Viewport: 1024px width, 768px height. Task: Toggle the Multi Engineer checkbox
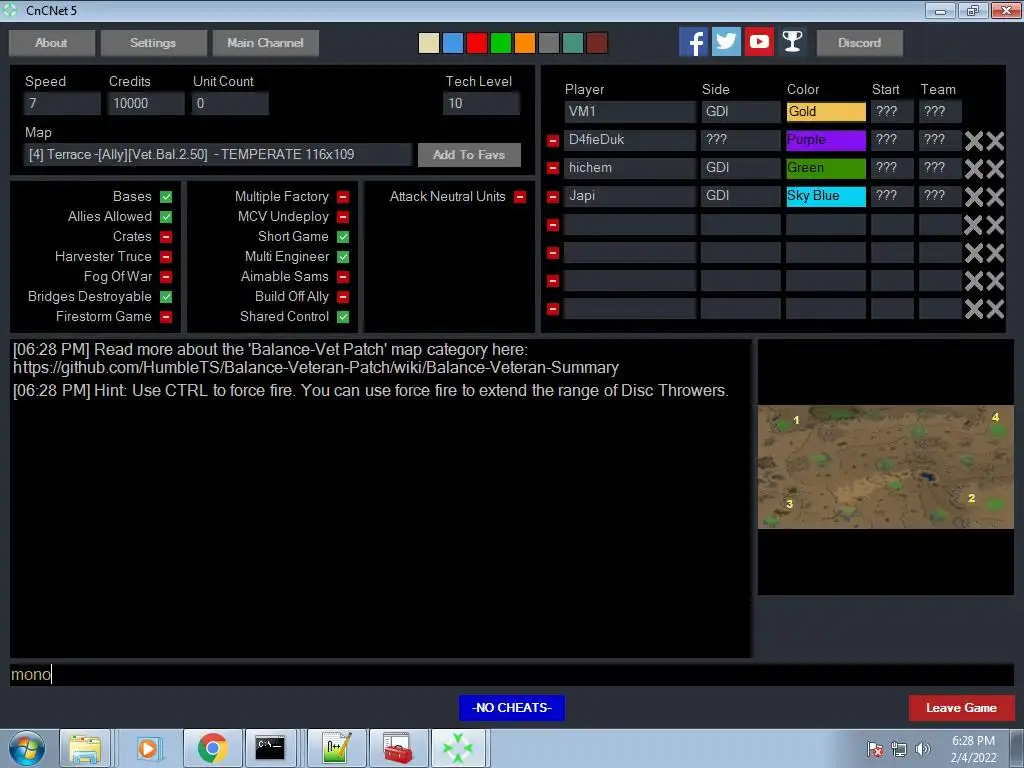pos(343,257)
